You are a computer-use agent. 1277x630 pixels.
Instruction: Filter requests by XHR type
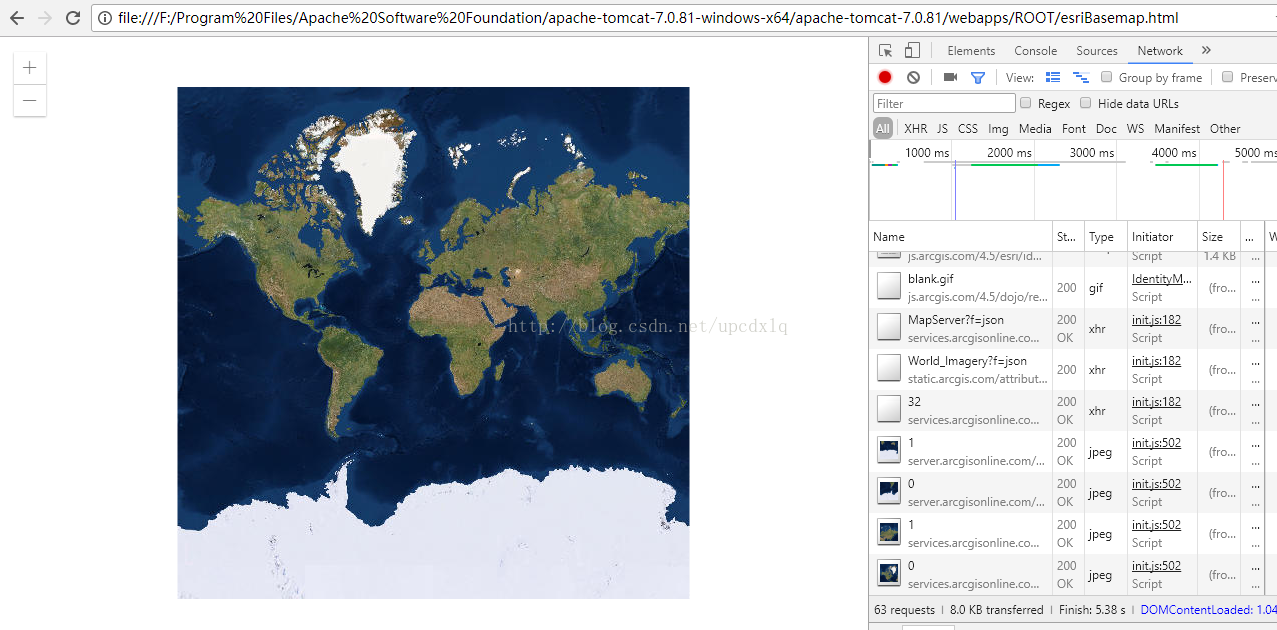[915, 129]
